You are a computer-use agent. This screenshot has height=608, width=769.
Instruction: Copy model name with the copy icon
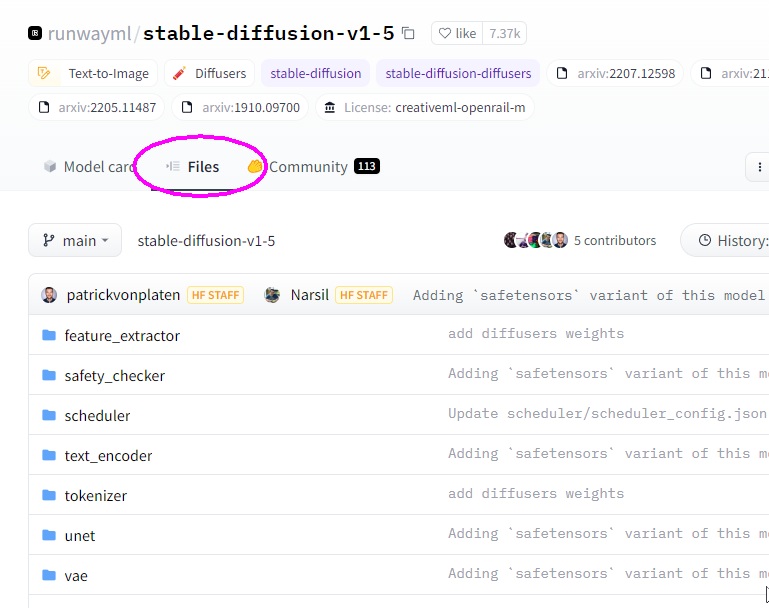408,33
